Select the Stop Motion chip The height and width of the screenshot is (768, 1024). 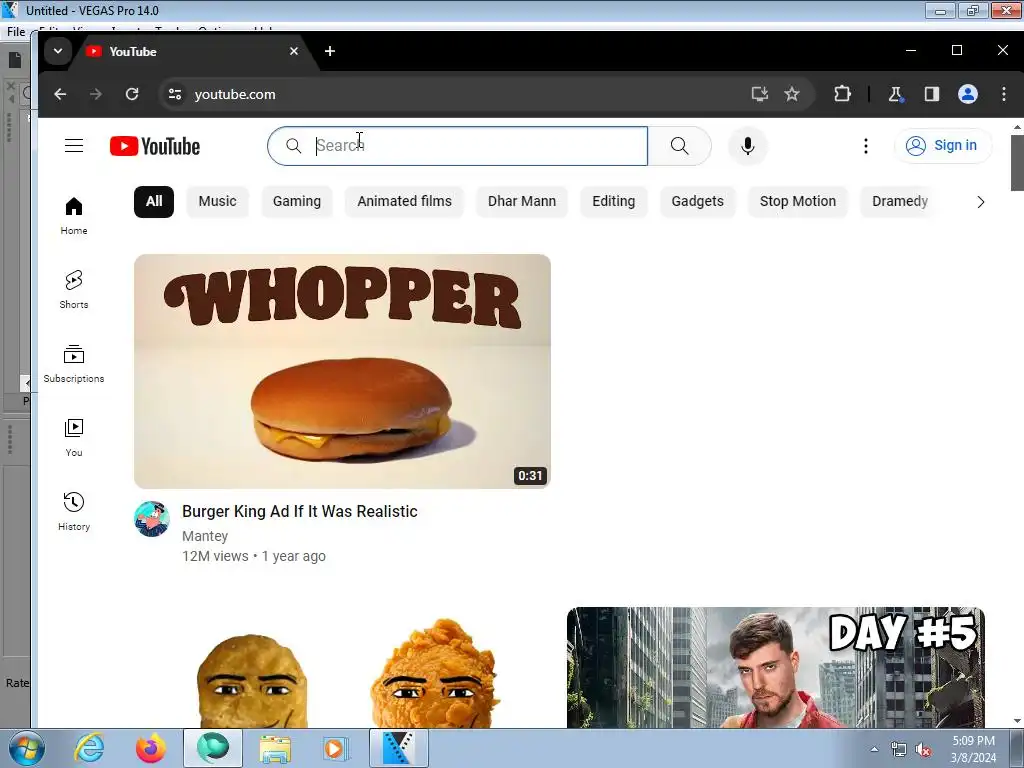[x=797, y=201]
